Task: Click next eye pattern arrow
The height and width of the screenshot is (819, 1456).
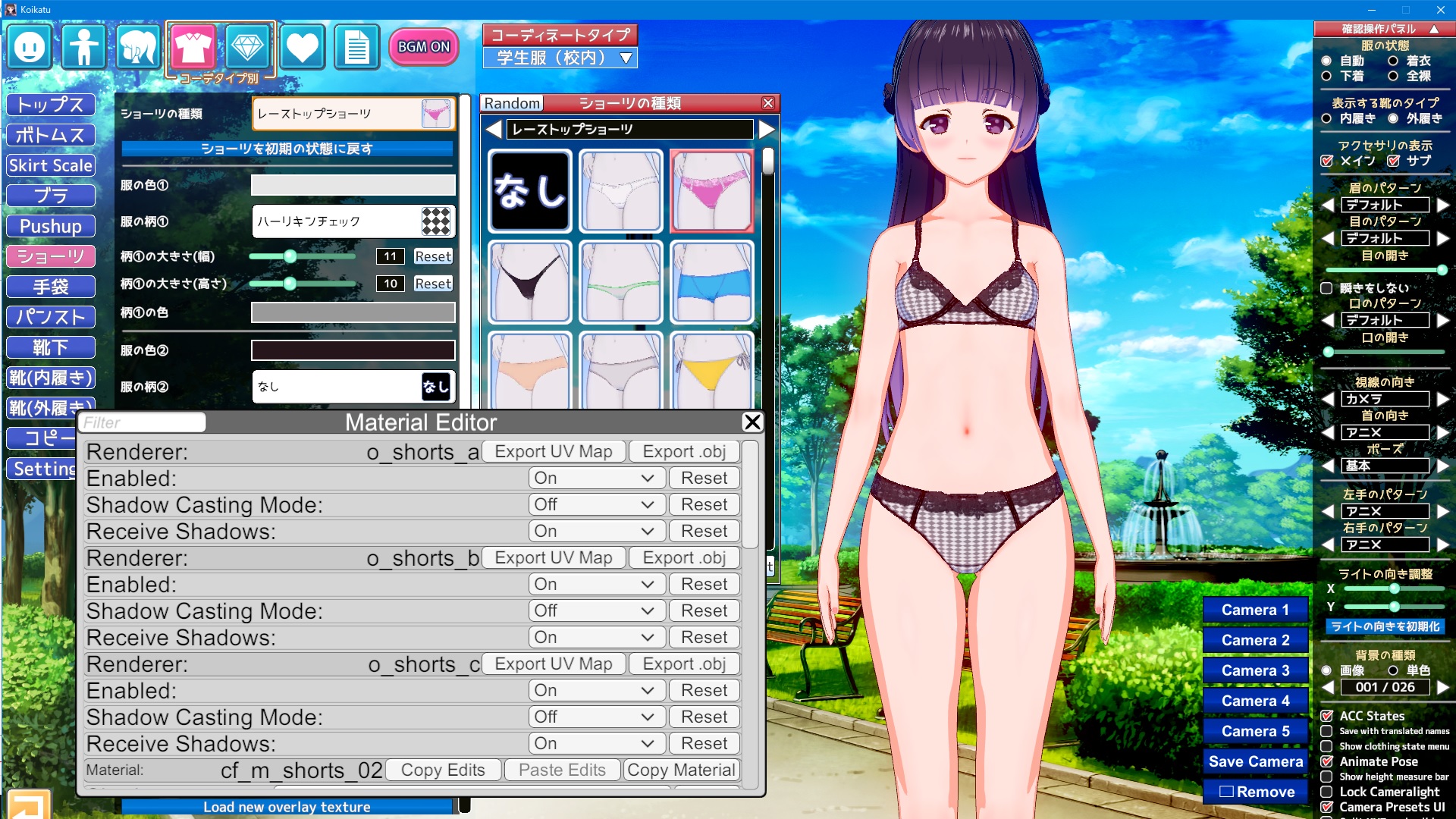Action: tap(1442, 238)
